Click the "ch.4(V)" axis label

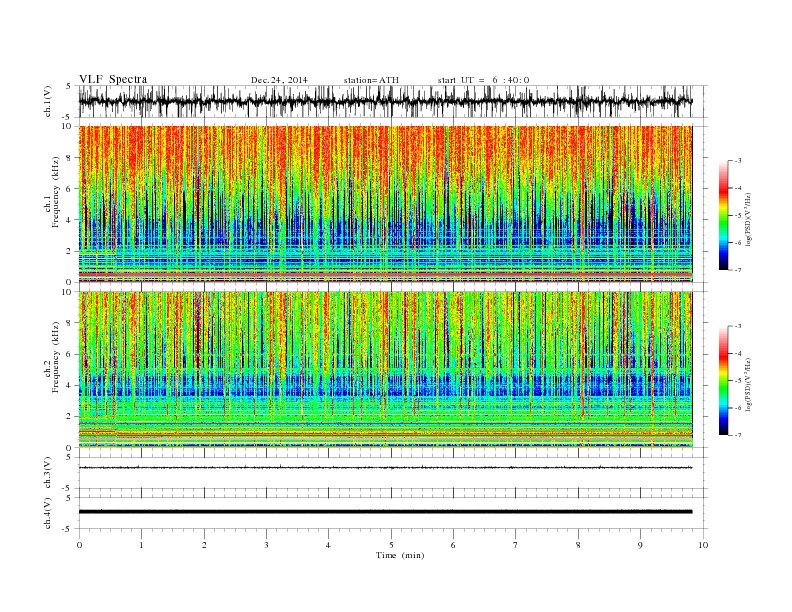click(48, 513)
